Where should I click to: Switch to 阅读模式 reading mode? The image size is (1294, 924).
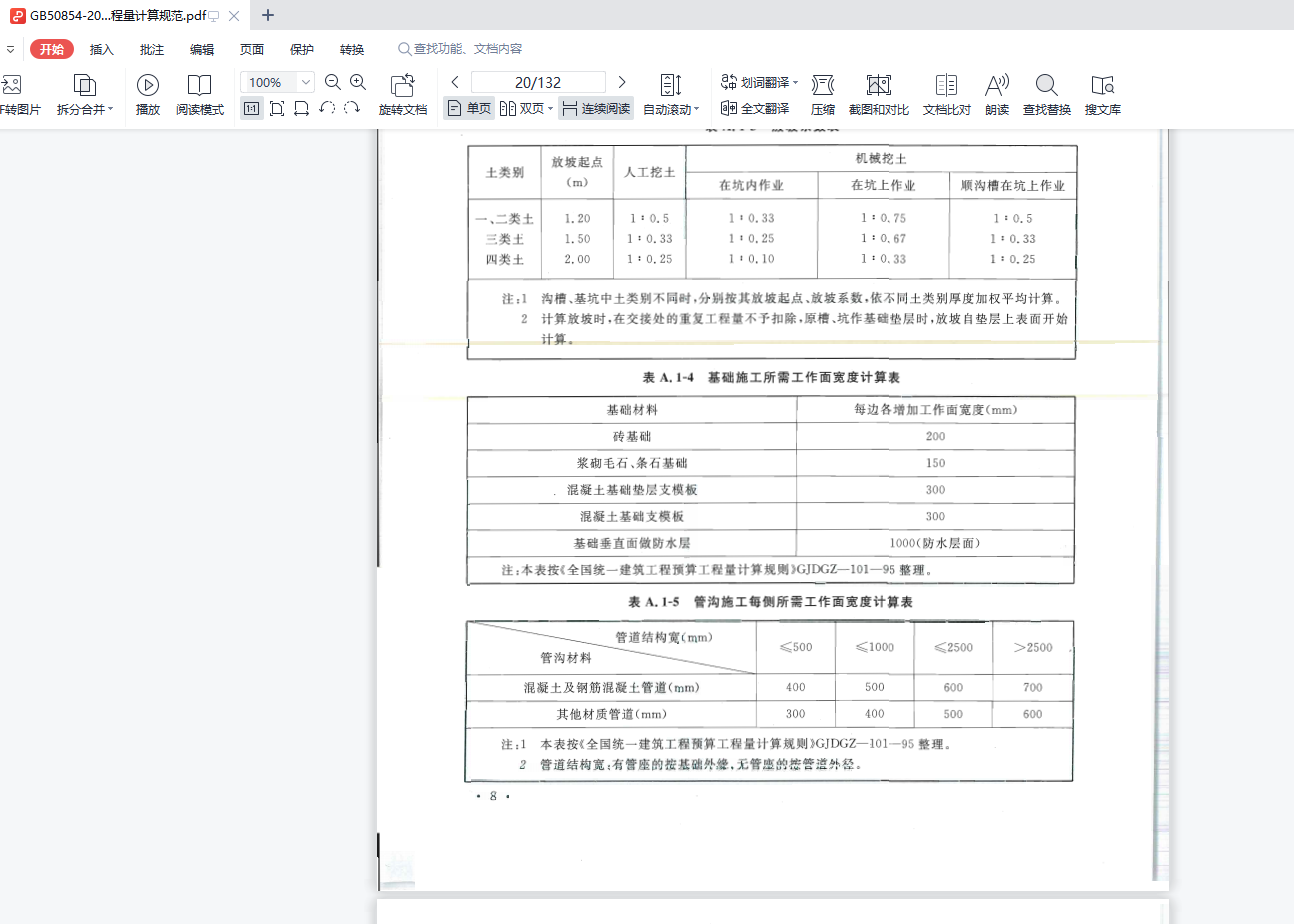(200, 95)
